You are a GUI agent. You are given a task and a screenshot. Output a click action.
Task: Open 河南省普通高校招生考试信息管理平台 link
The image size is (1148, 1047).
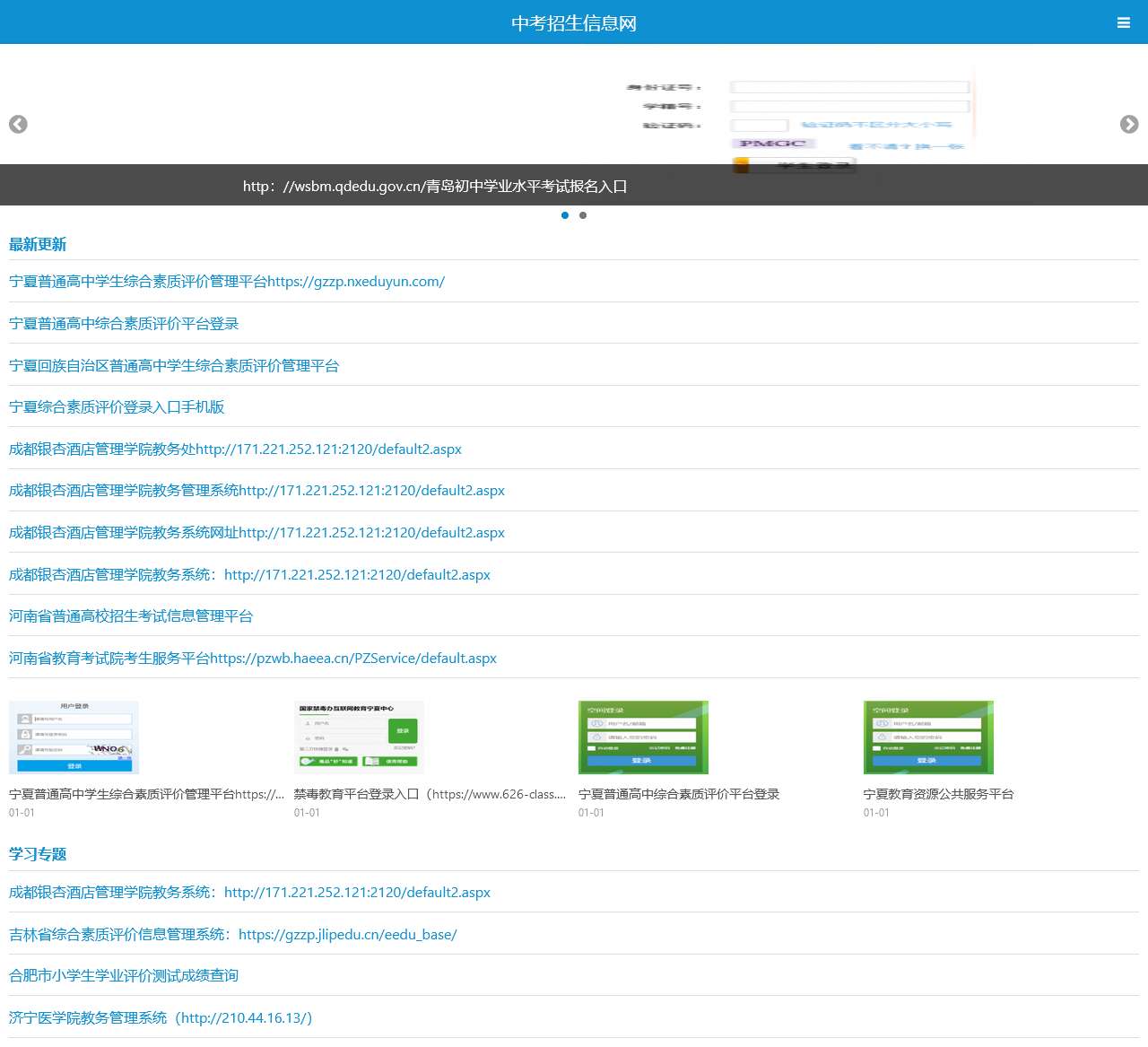[x=131, y=616]
